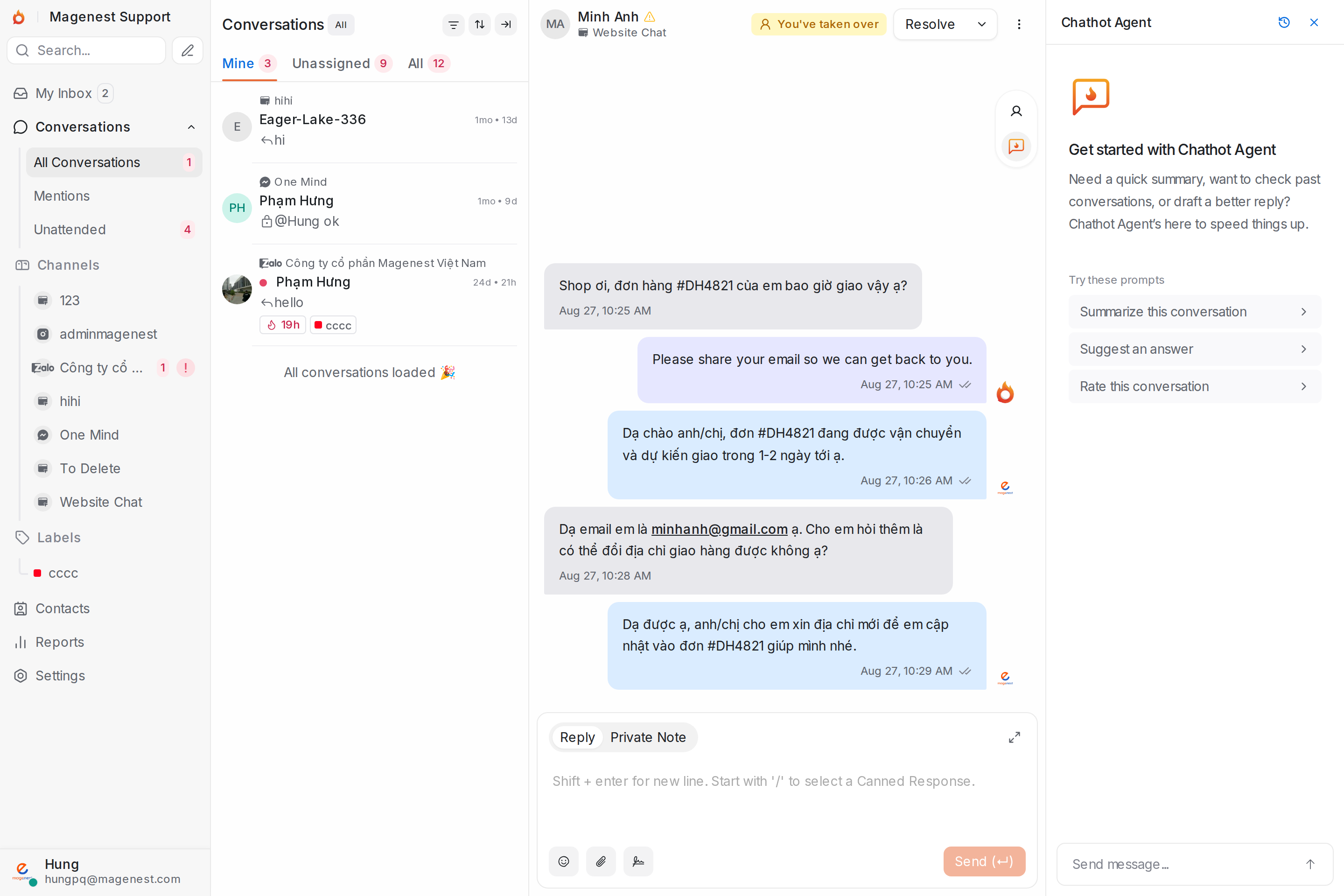Image resolution: width=1344 pixels, height=896 pixels.
Task: Expand Summarize this conversation prompt
Action: coord(1194,311)
